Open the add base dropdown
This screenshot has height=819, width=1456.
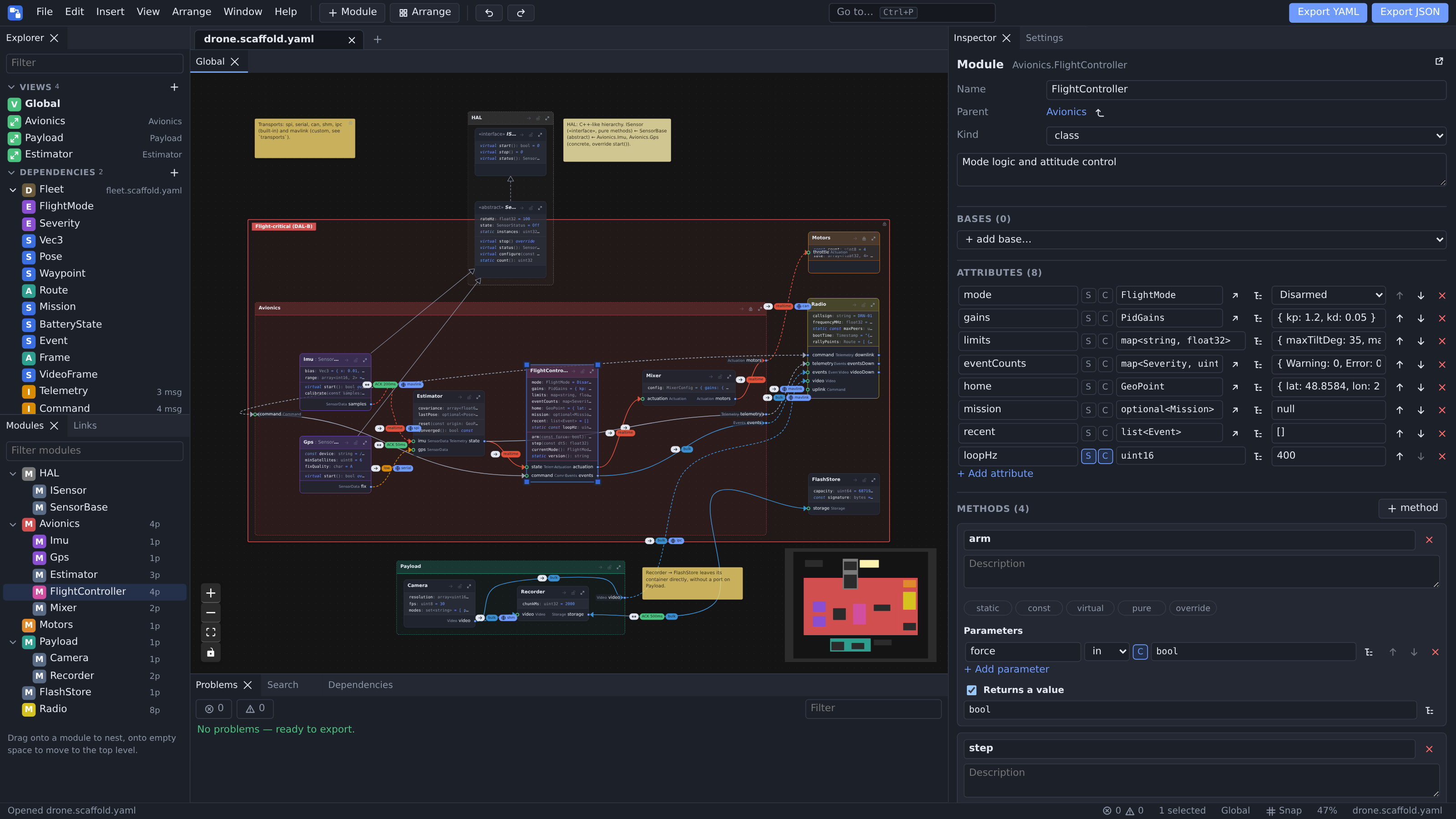pyautogui.click(x=1201, y=240)
